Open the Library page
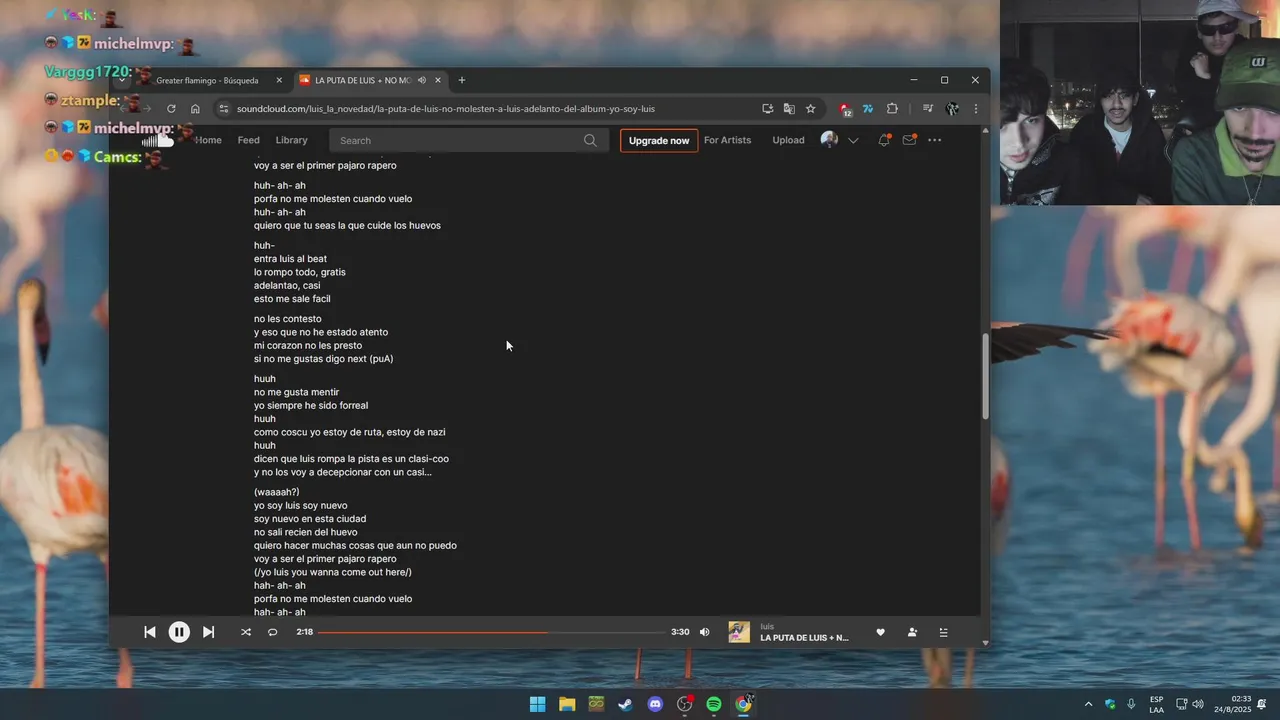 (x=291, y=140)
